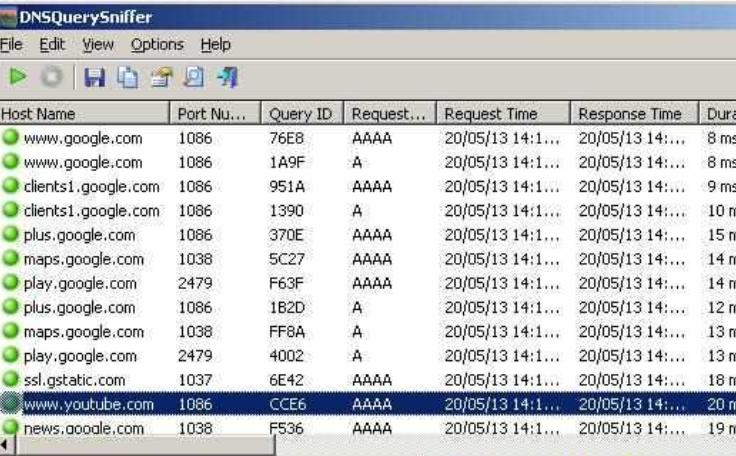Screen dimensions: 736x456
Task: Open the Find magnifier icon in the toolbar
Action: (194, 77)
